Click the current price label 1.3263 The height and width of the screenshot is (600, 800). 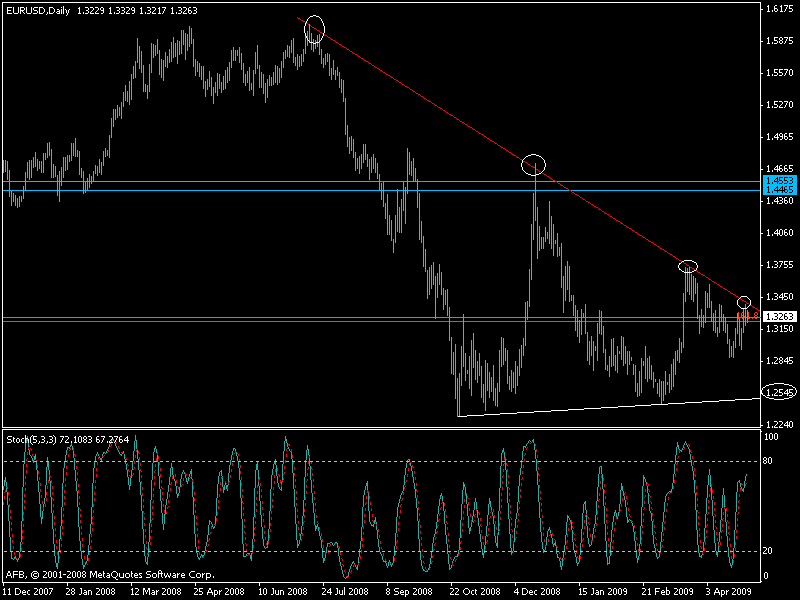(x=778, y=317)
